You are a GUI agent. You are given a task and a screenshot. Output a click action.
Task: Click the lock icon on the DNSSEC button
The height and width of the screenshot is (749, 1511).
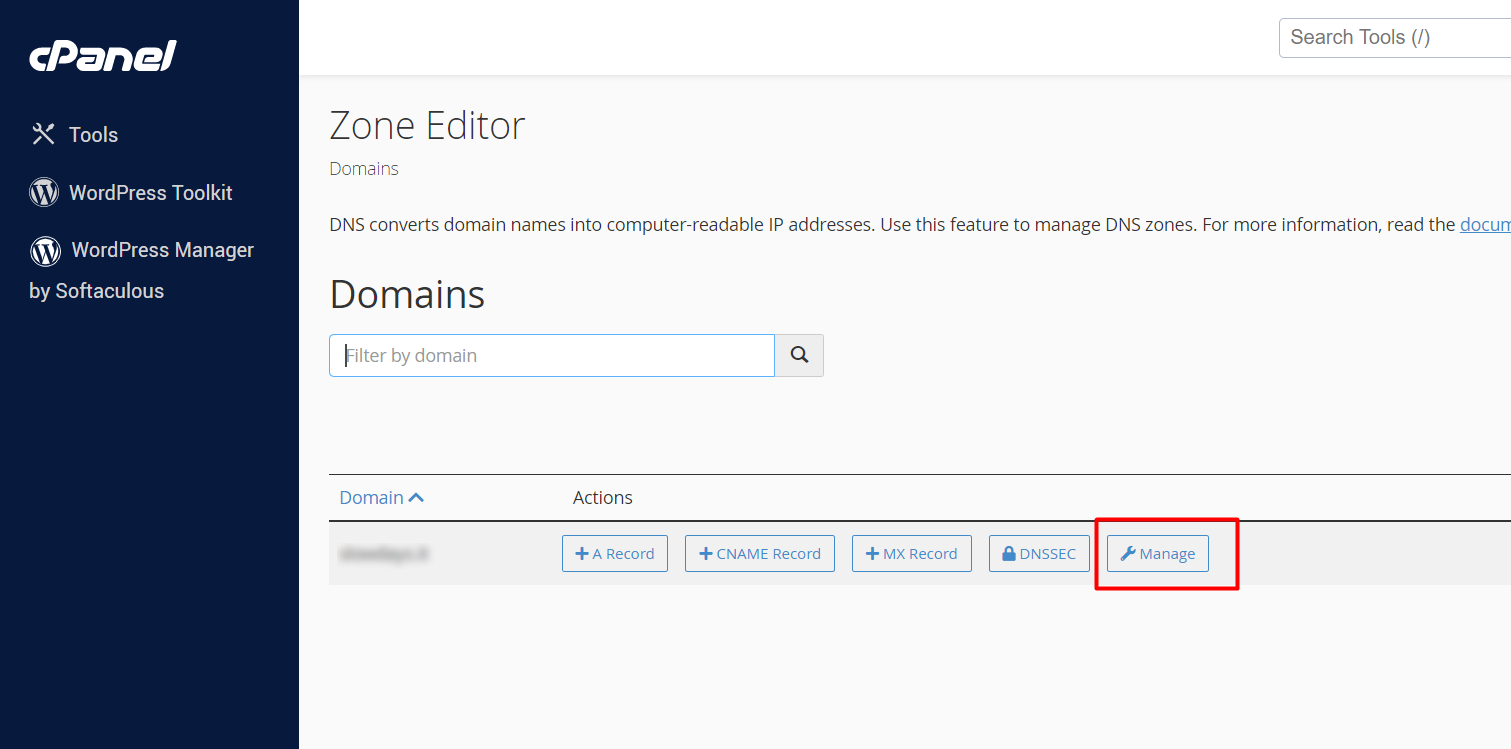click(x=1008, y=554)
